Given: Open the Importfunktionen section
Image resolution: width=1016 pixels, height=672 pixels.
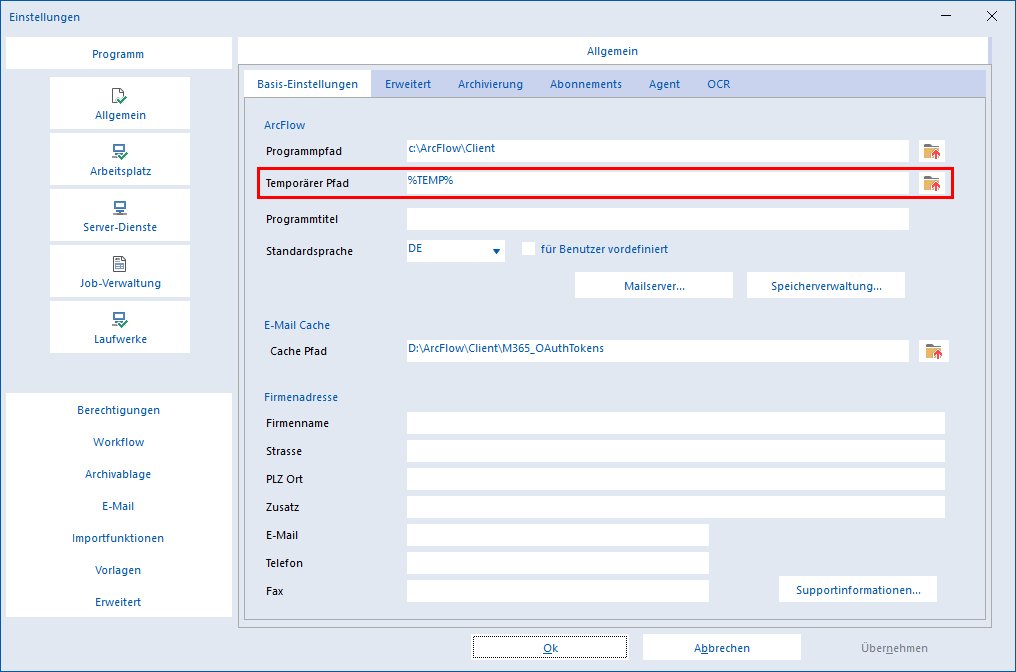Looking at the screenshot, I should tap(119, 538).
